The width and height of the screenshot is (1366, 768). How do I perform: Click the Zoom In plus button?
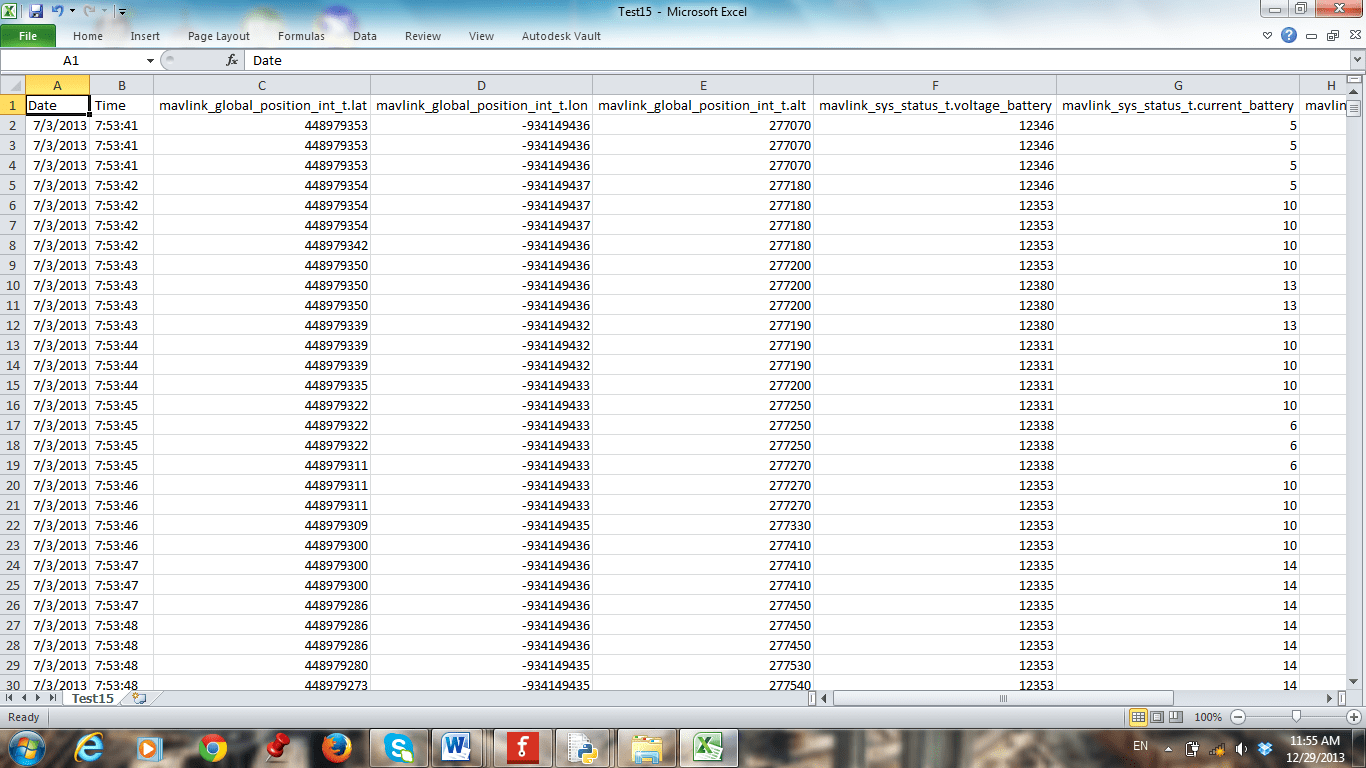coord(1354,717)
